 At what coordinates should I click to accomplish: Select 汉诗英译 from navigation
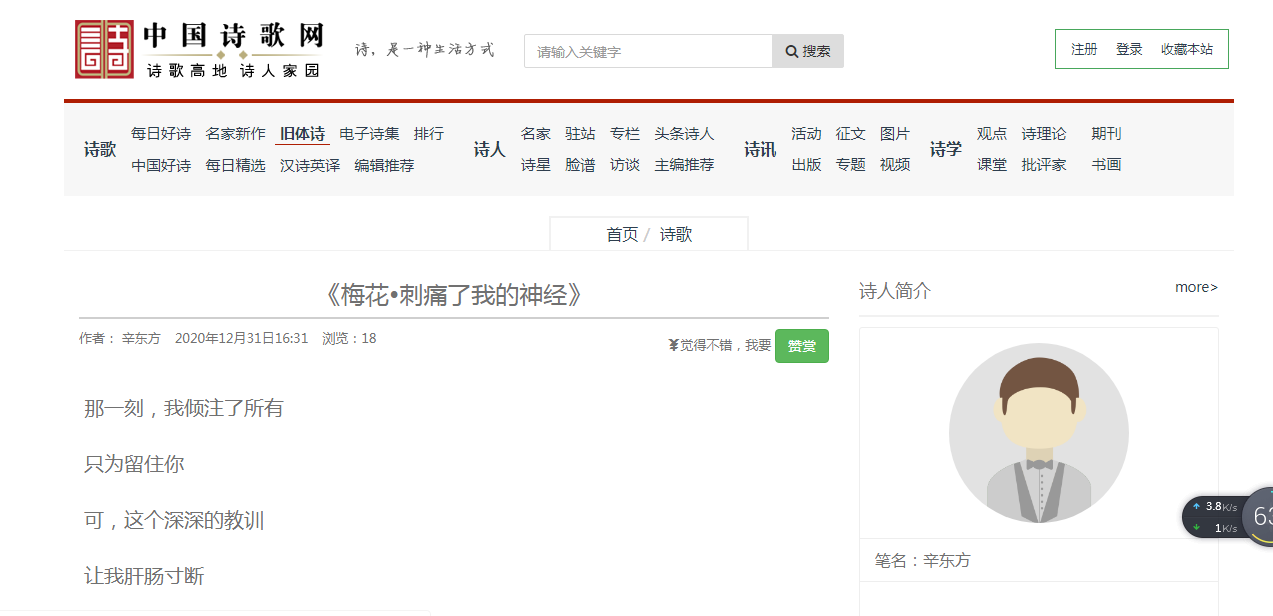[x=310, y=166]
